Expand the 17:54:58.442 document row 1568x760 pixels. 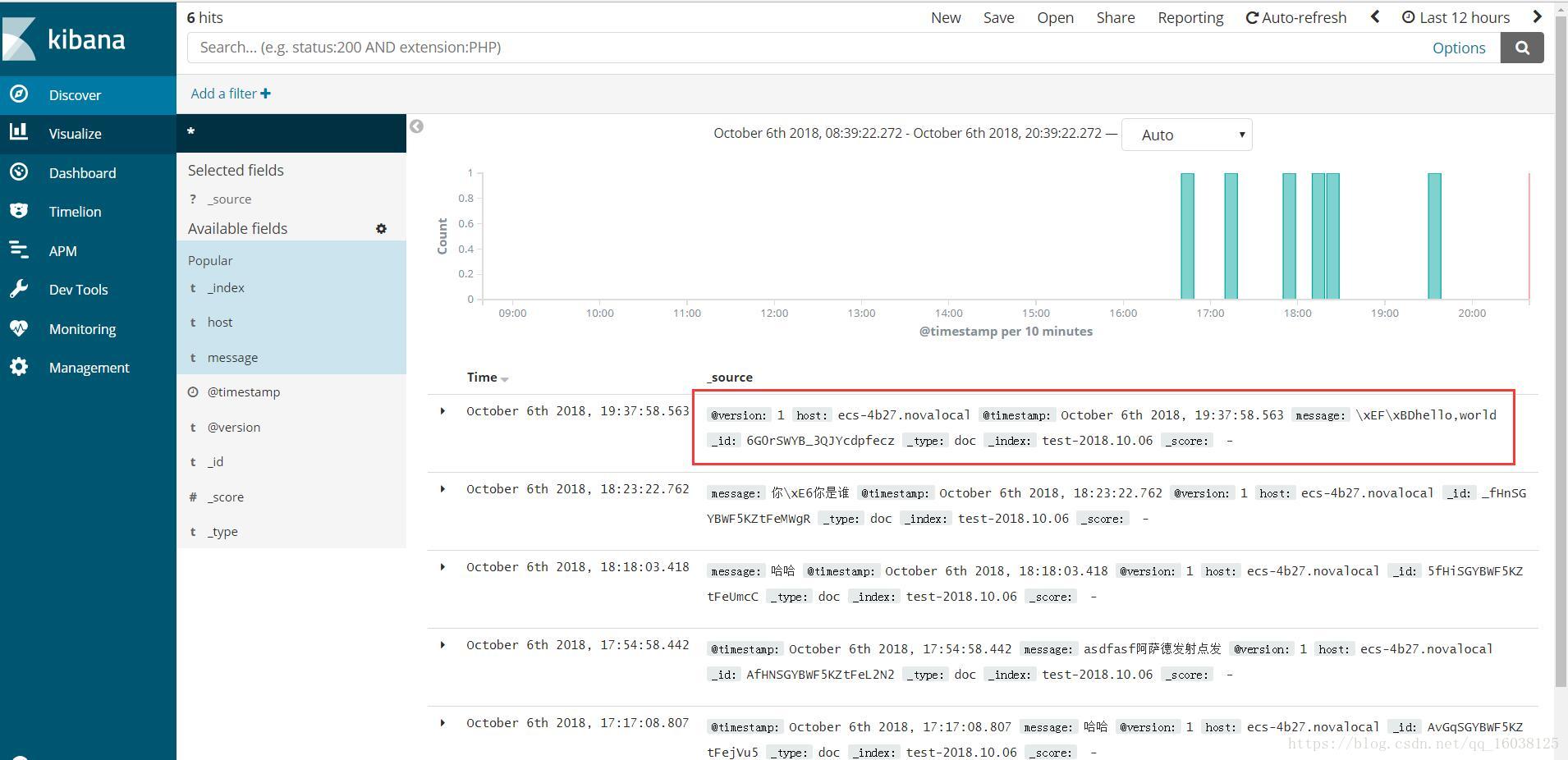442,645
